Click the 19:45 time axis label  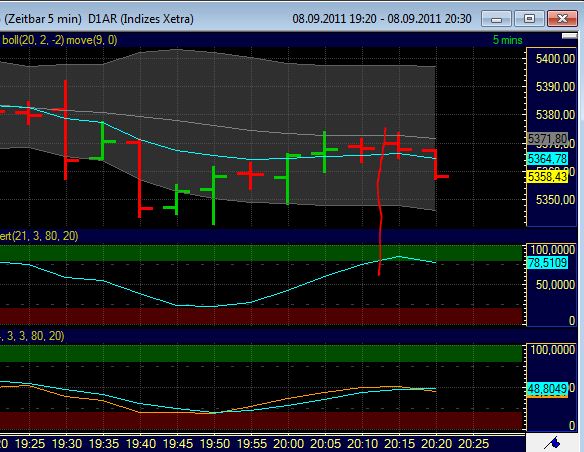178,444
